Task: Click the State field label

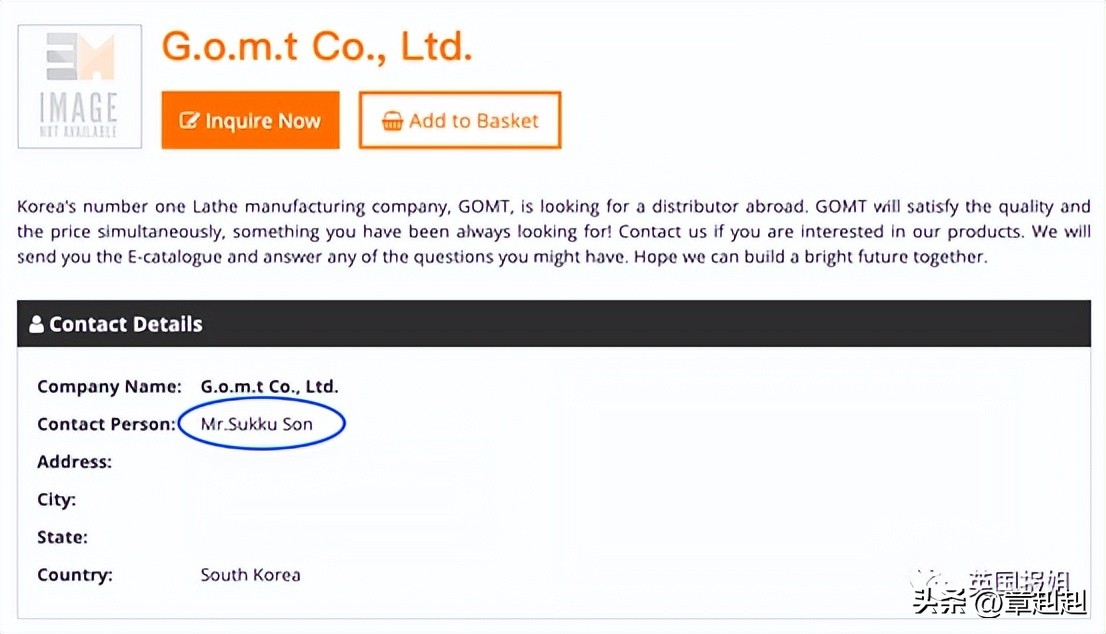Action: [x=62, y=537]
